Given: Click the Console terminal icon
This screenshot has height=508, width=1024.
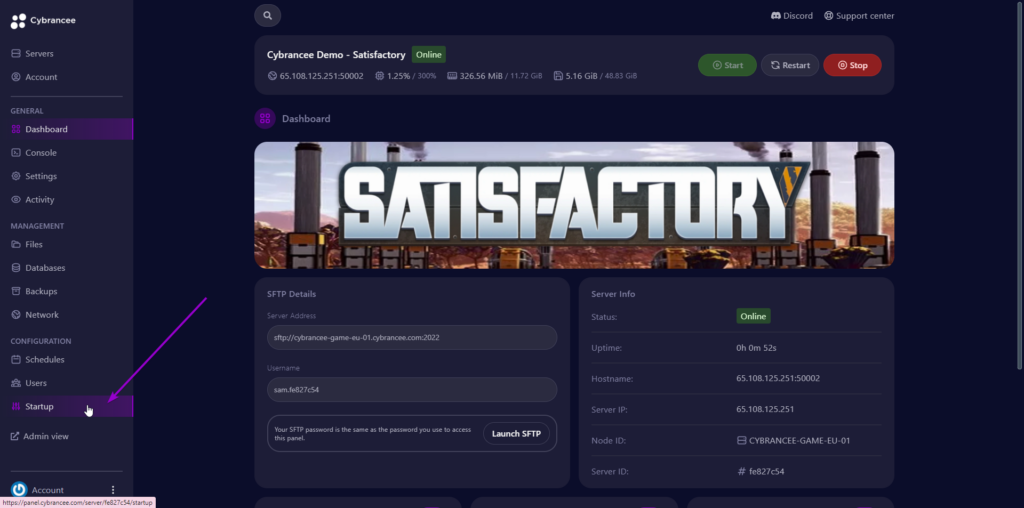Looking at the screenshot, I should click(x=16, y=153).
